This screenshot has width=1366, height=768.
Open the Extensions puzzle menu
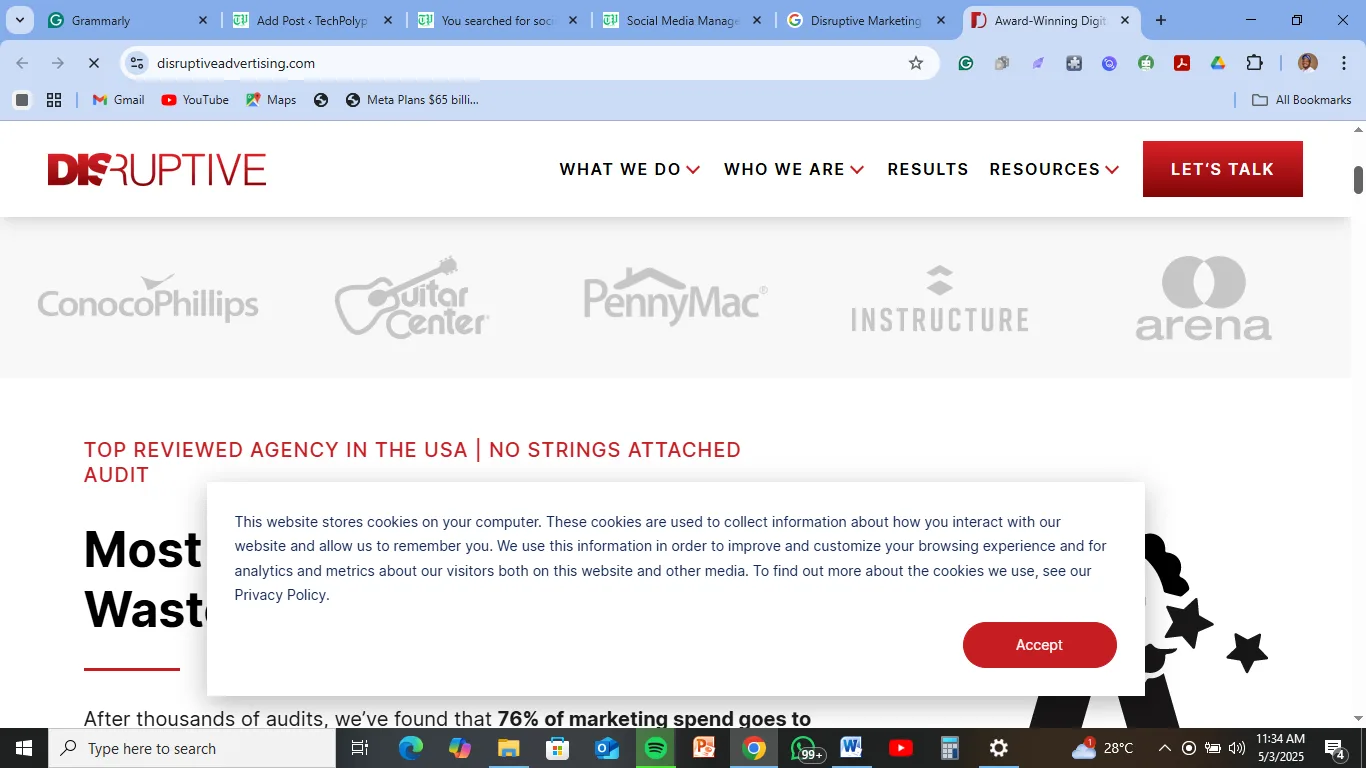tap(1254, 63)
